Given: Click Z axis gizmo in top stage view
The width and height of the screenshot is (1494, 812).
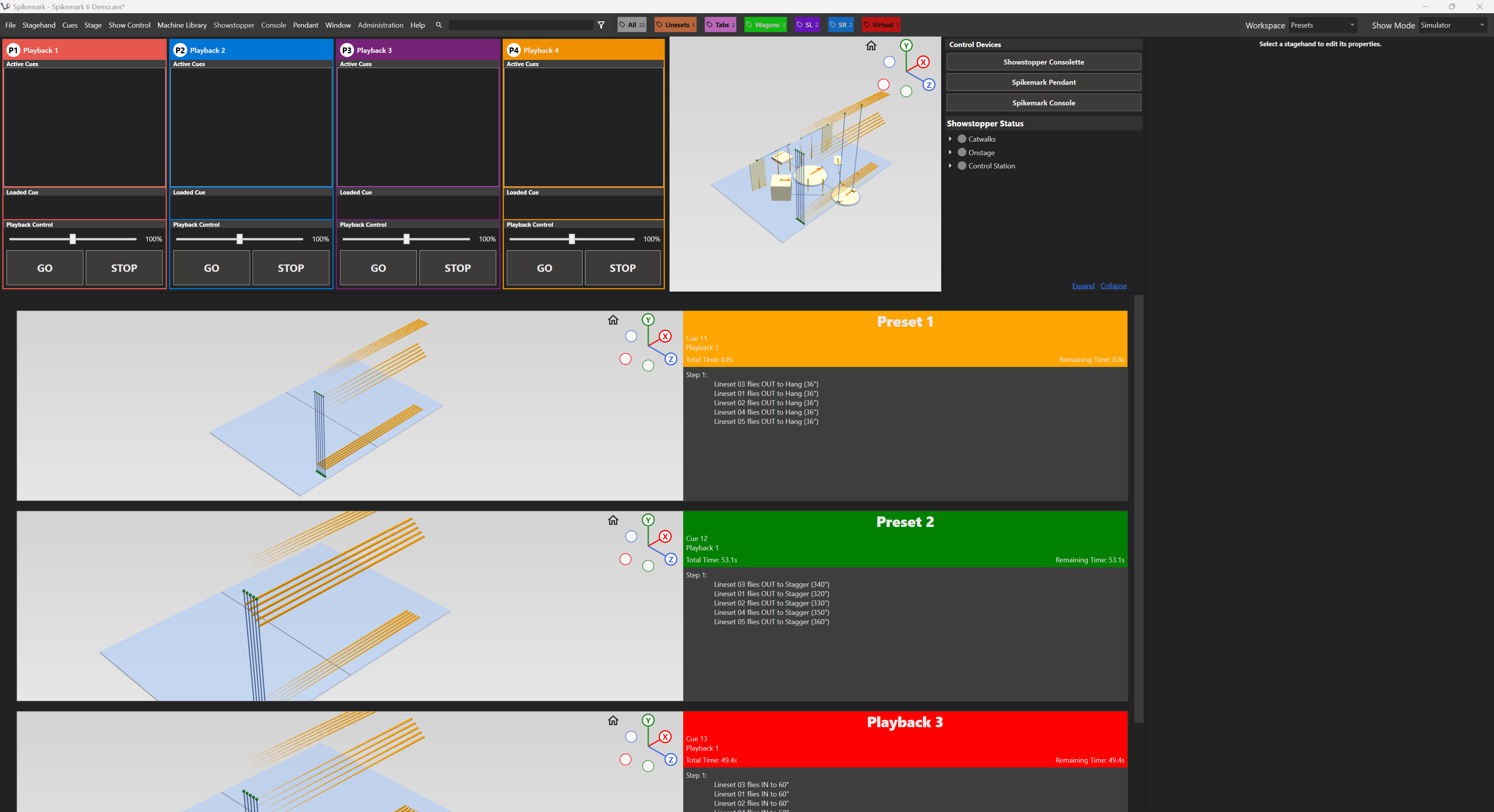Looking at the screenshot, I should pos(929,85).
